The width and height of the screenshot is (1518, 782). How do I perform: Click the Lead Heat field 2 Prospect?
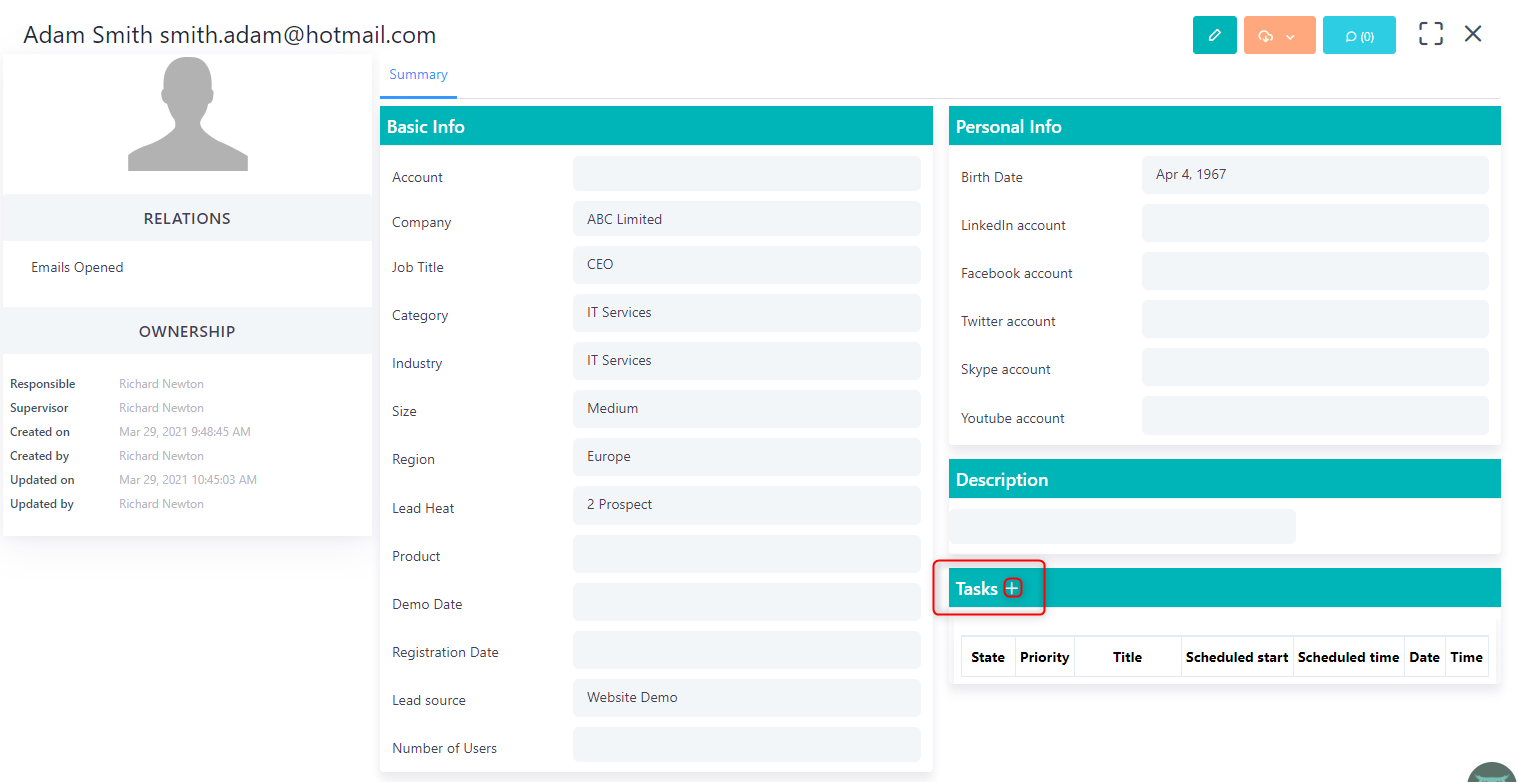[746, 505]
